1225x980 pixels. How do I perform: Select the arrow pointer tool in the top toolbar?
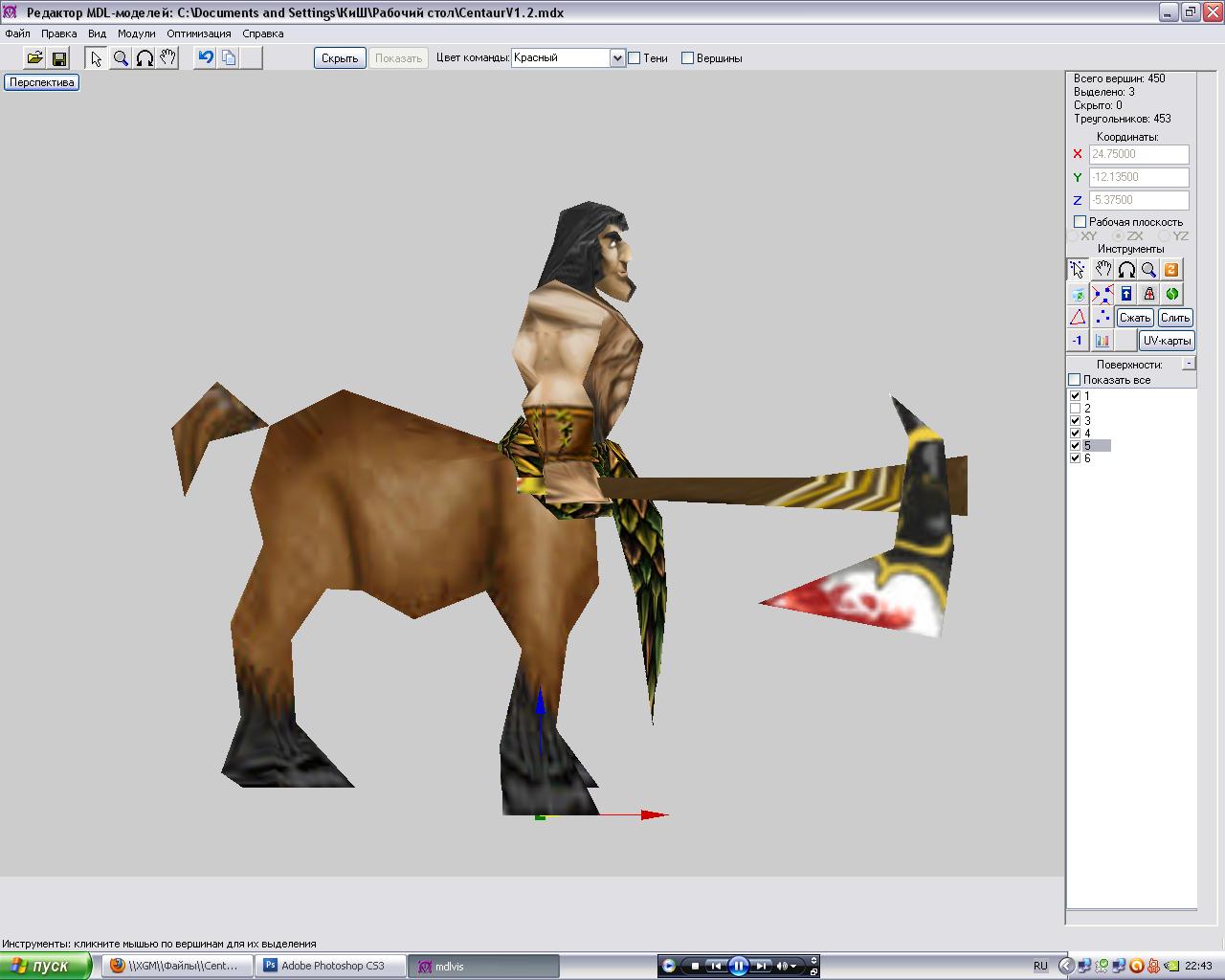(96, 57)
